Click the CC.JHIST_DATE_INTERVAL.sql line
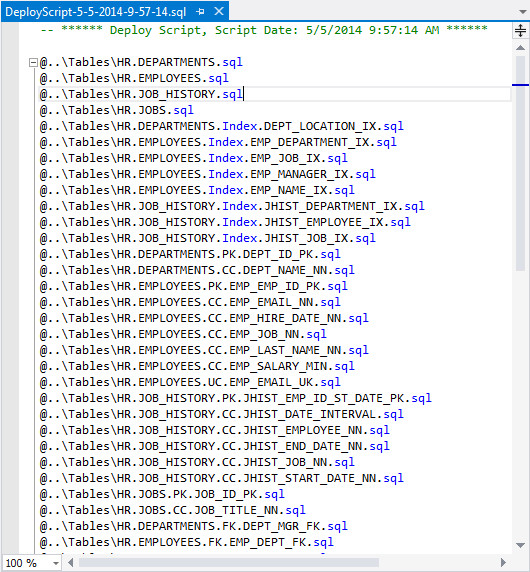This screenshot has height=572, width=530. (222, 415)
